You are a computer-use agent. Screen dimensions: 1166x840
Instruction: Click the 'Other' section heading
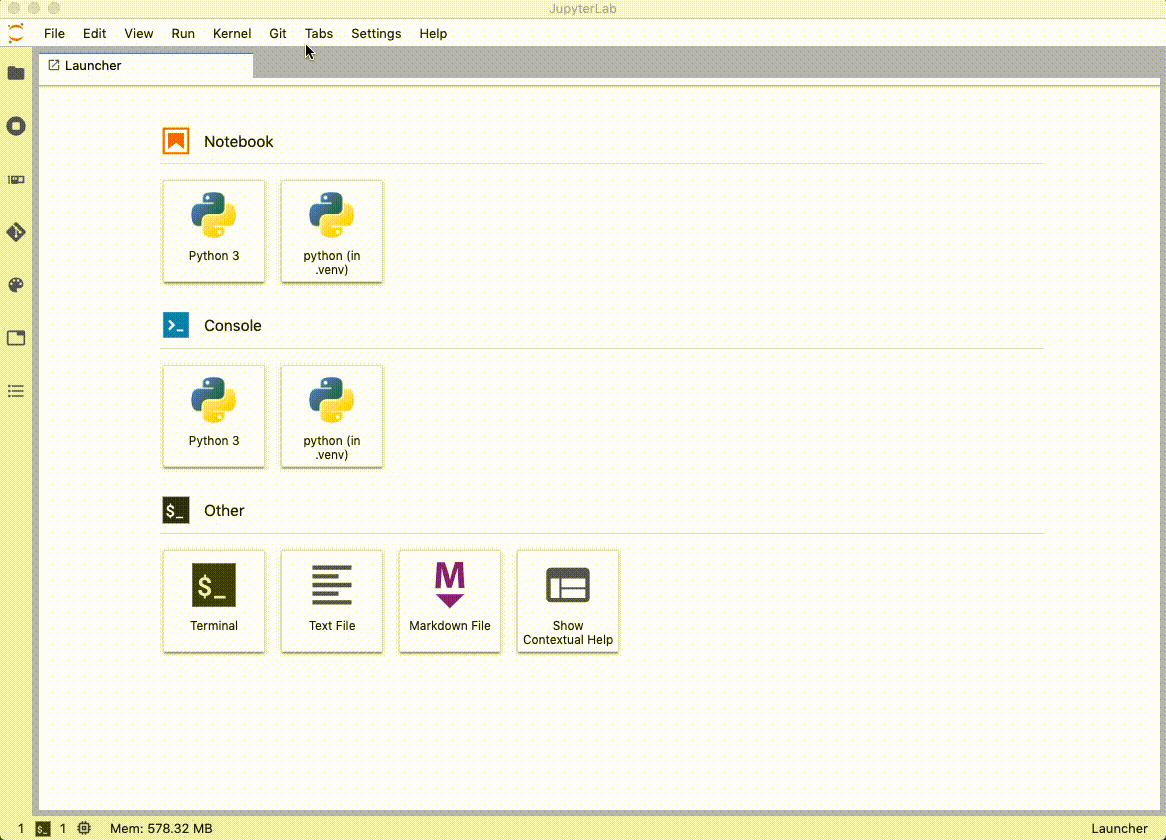coord(224,511)
